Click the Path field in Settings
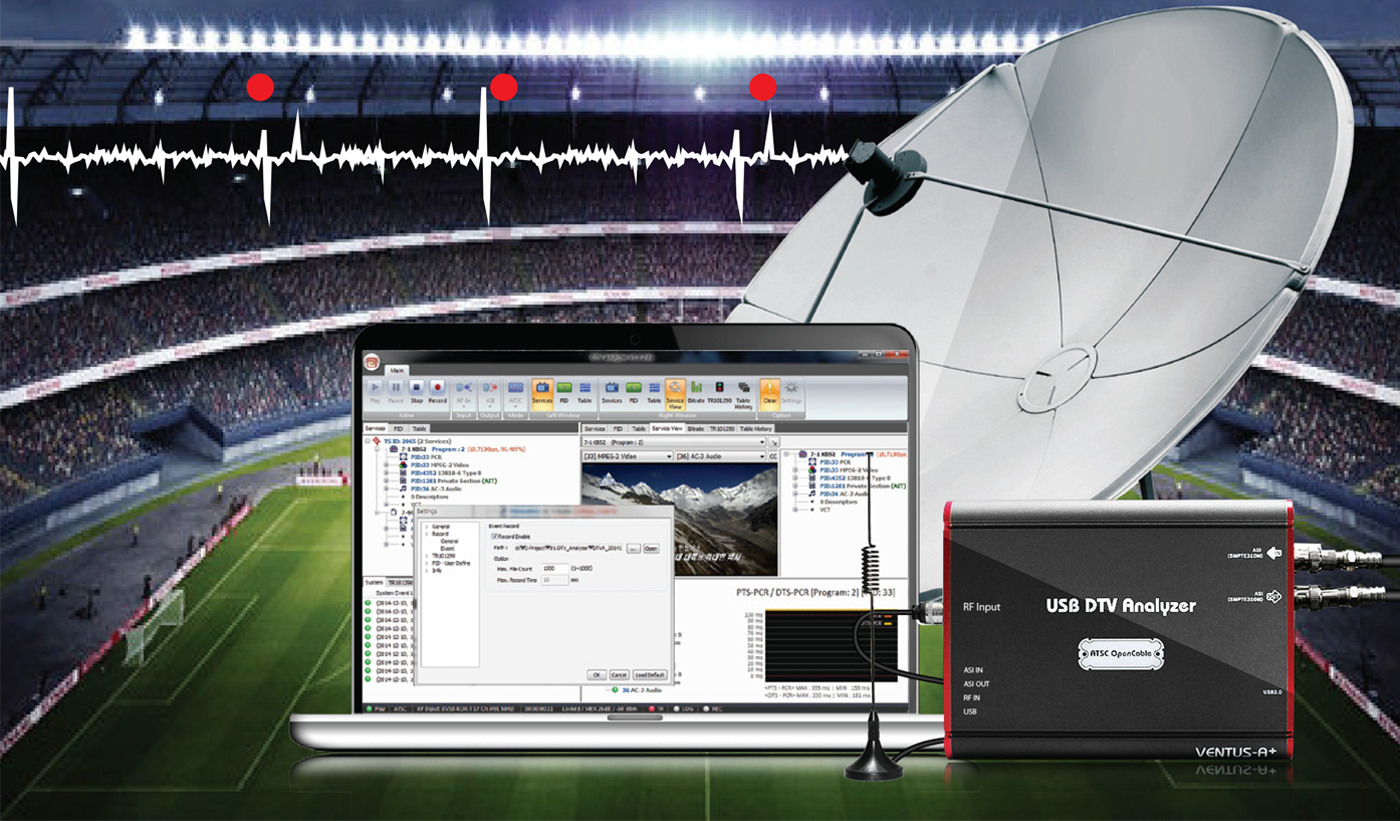The width and height of the screenshot is (1400, 821). point(568,548)
